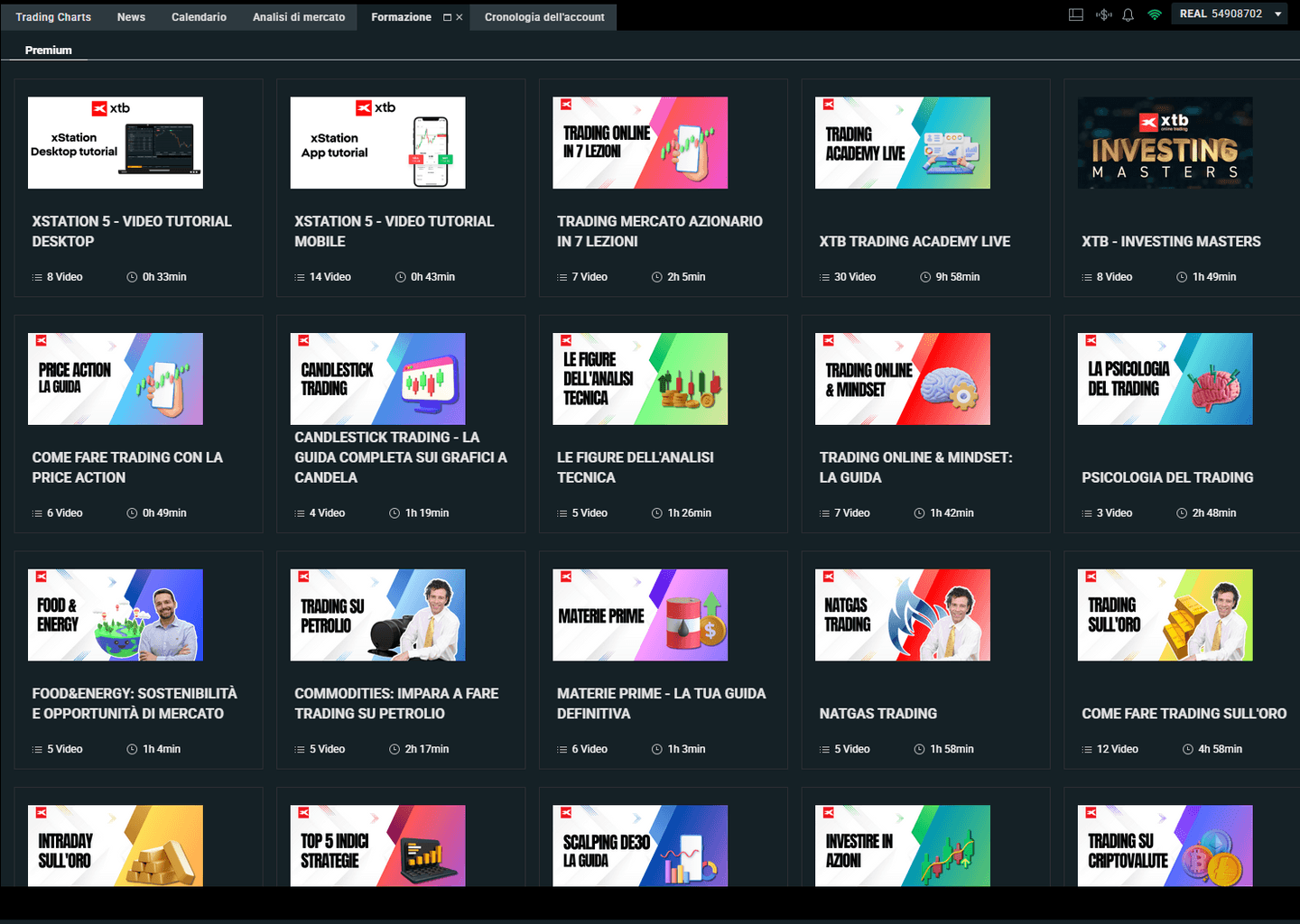Open the Trading su Criptovalute thumbnail
Viewport: 1300px width, 924px height.
coord(1165,845)
